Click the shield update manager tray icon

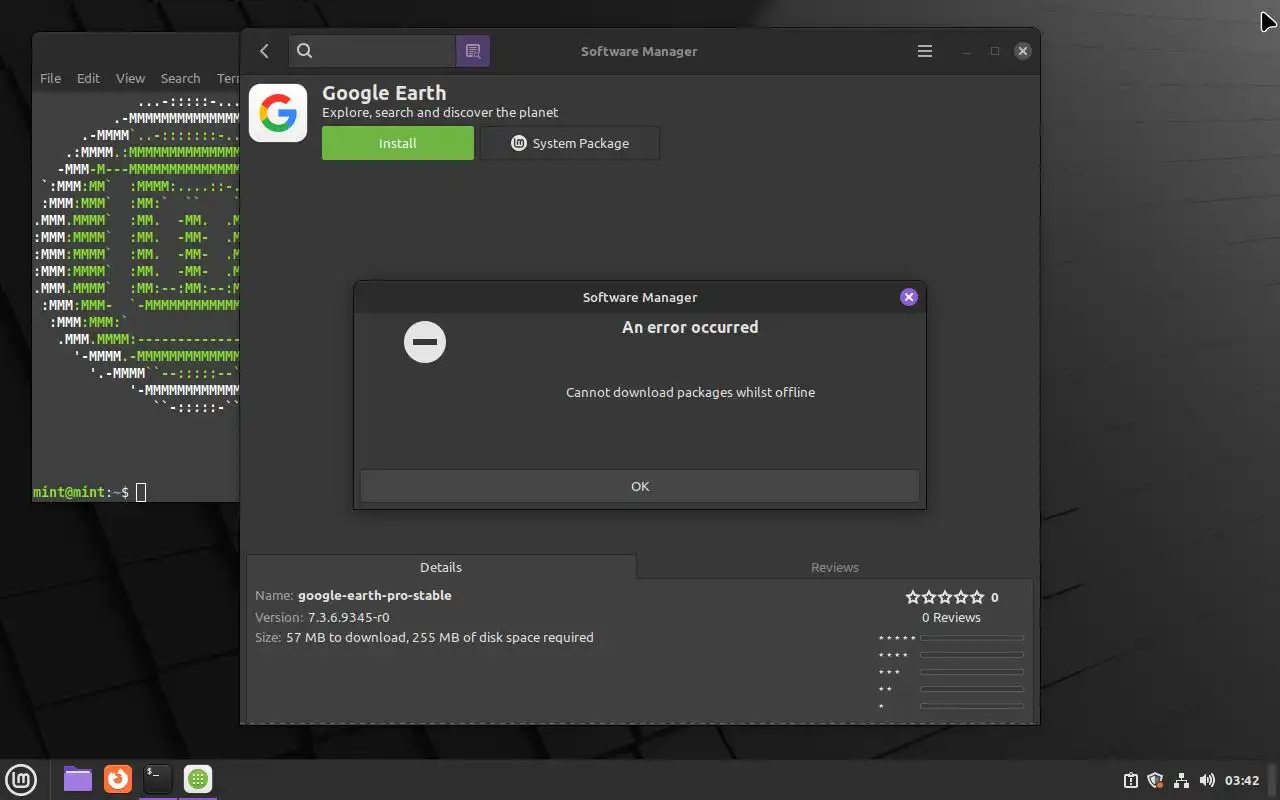(1156, 780)
